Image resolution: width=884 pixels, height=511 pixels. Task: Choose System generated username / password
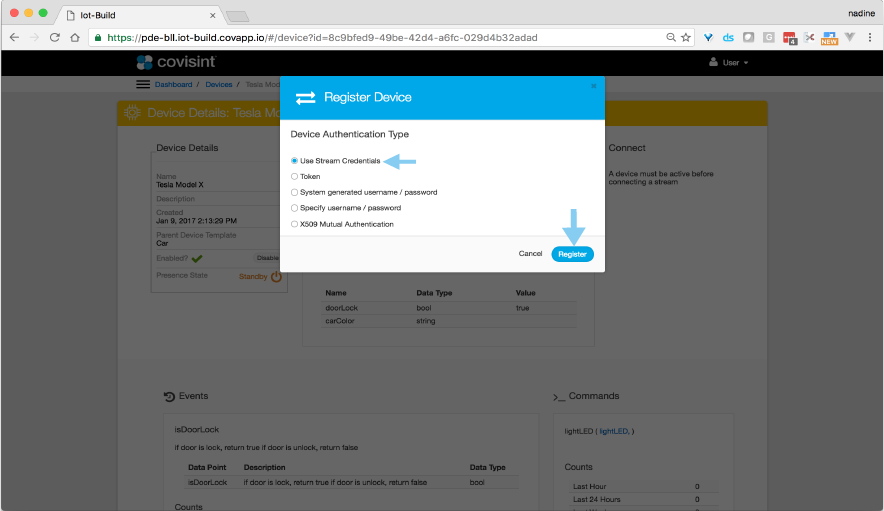(294, 192)
